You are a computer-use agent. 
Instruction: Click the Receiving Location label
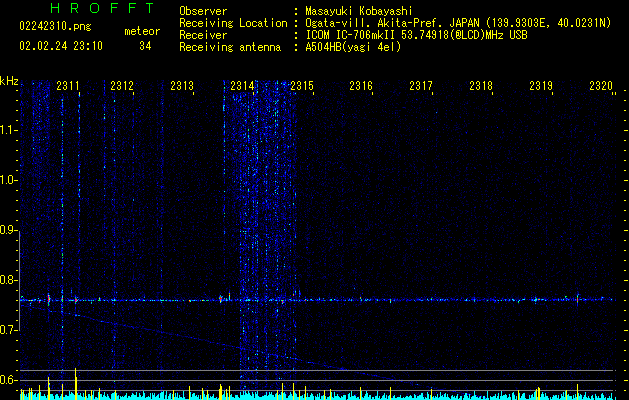click(233, 23)
